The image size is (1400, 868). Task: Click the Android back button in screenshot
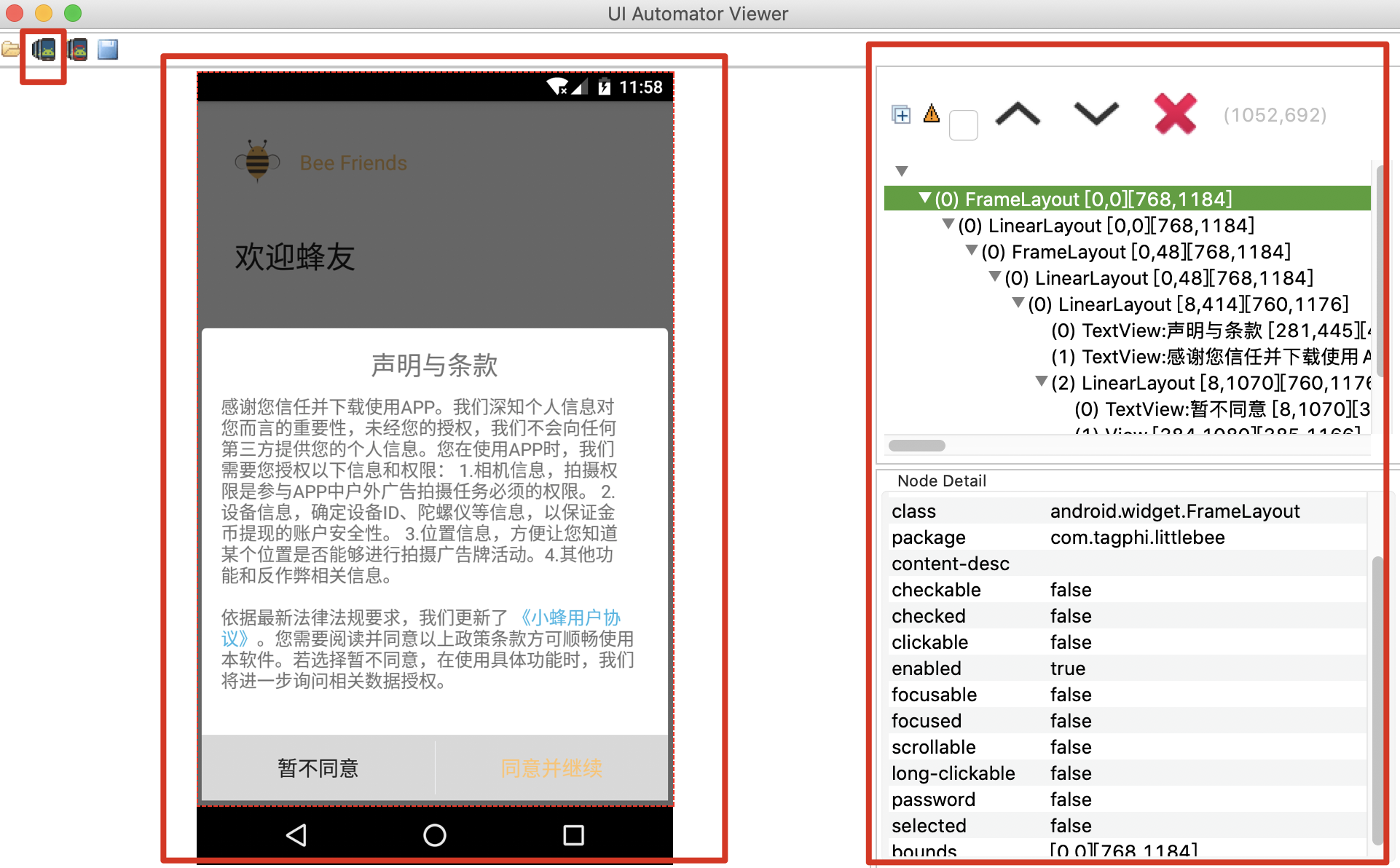(296, 835)
